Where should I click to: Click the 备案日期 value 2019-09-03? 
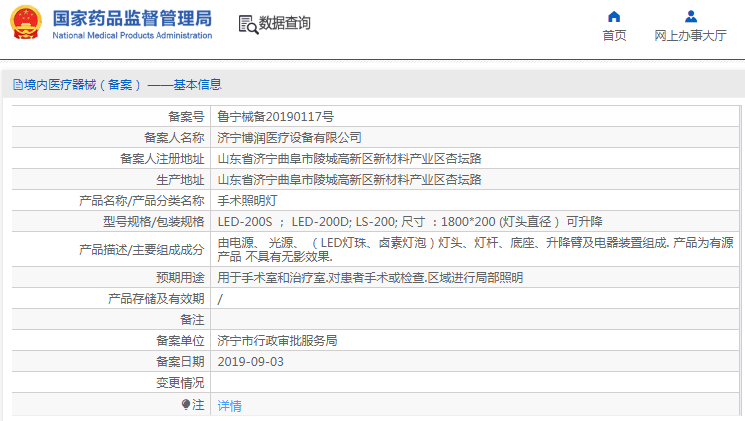(x=250, y=362)
